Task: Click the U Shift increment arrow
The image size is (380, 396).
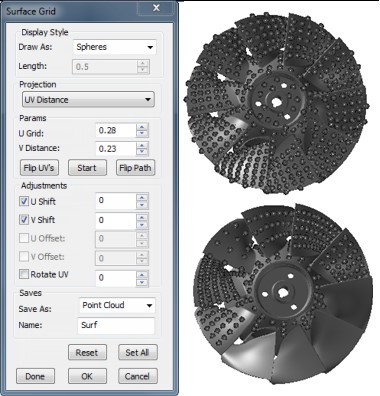Action: [142, 197]
